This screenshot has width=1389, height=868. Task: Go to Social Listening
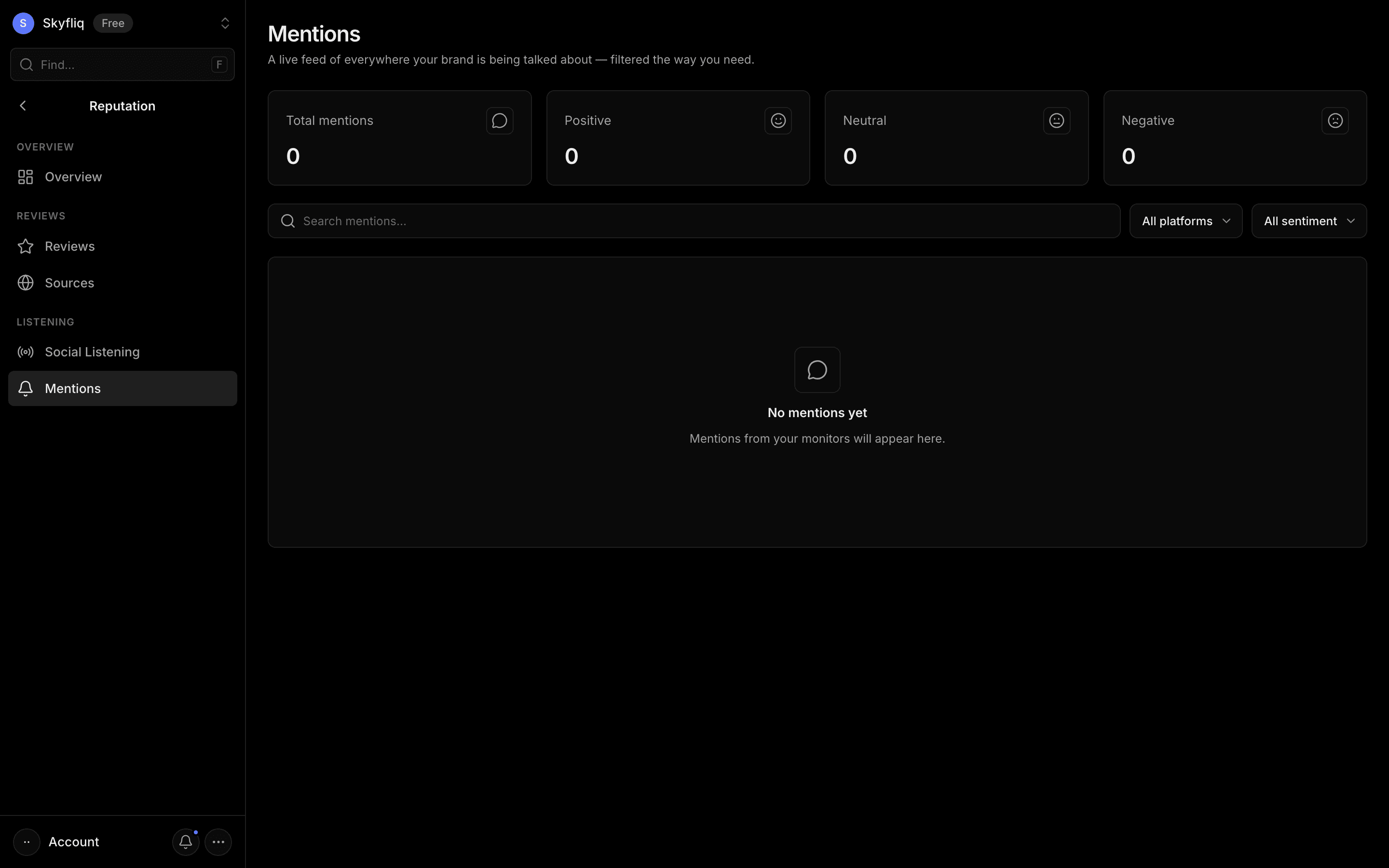pyautogui.click(x=122, y=352)
